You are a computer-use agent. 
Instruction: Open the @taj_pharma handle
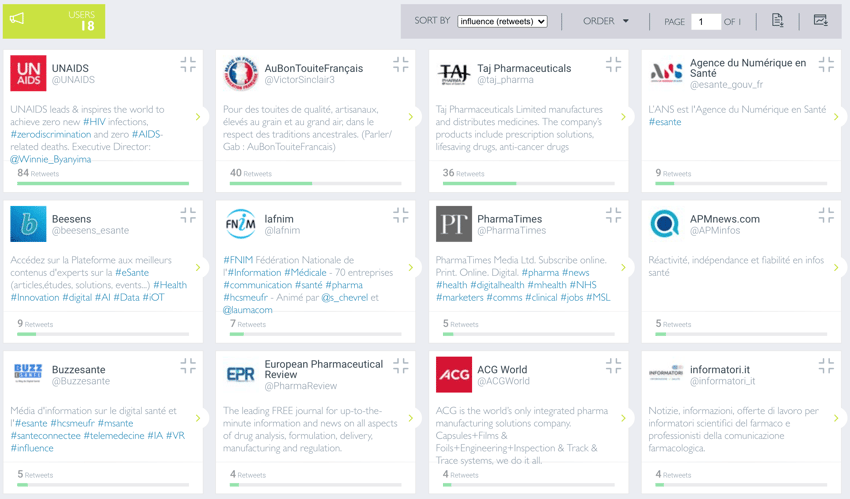click(x=505, y=80)
